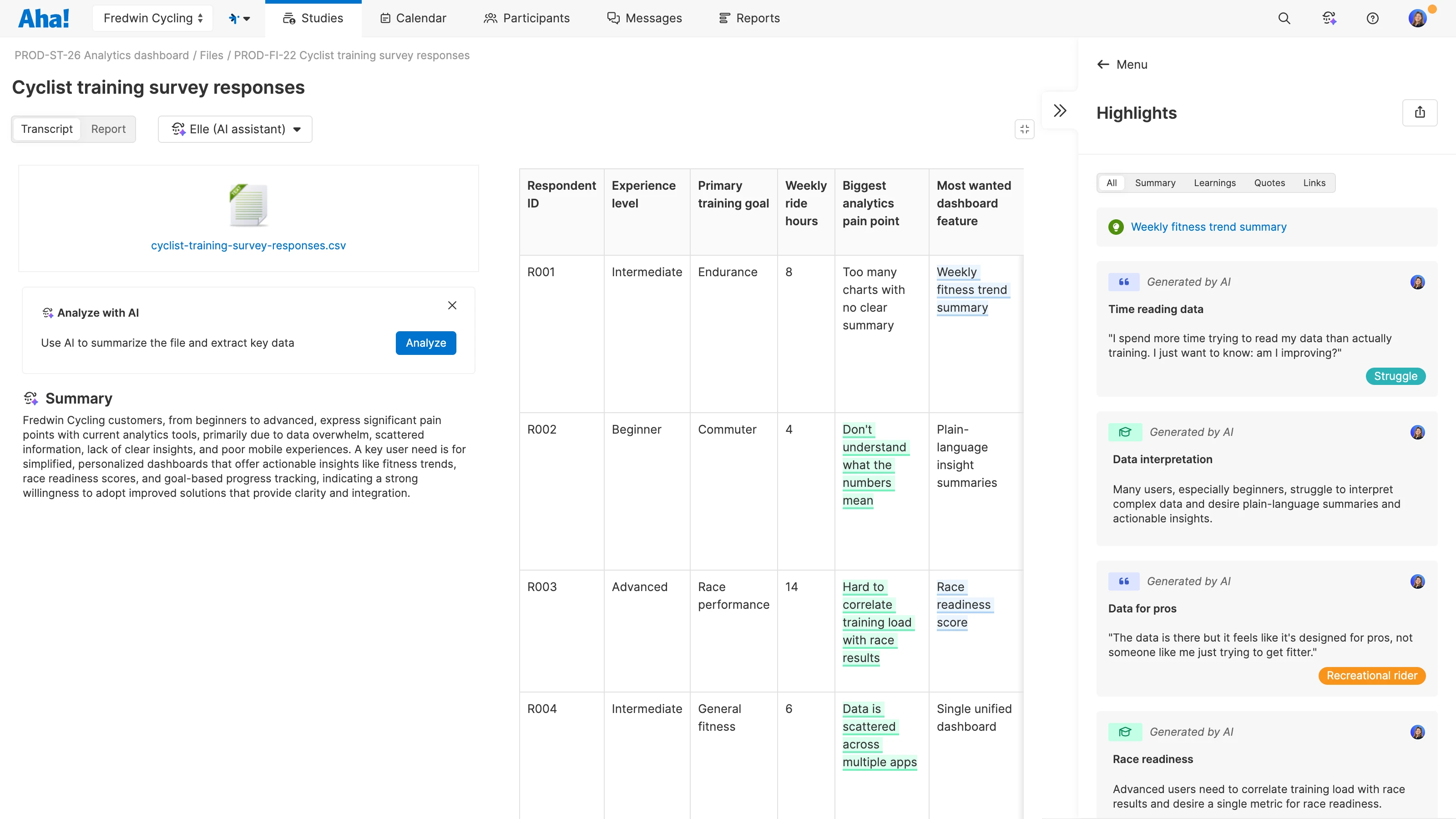Click highlighted Hard to correlate training load text
Viewport: 1456px width, 819px height.
pyautogui.click(x=877, y=622)
